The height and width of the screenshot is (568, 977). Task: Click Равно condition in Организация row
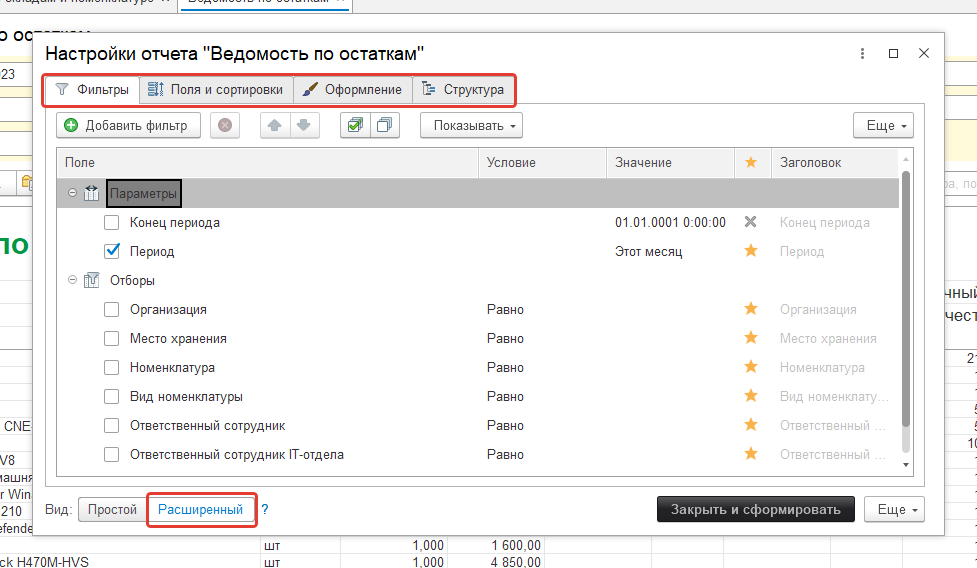click(505, 310)
